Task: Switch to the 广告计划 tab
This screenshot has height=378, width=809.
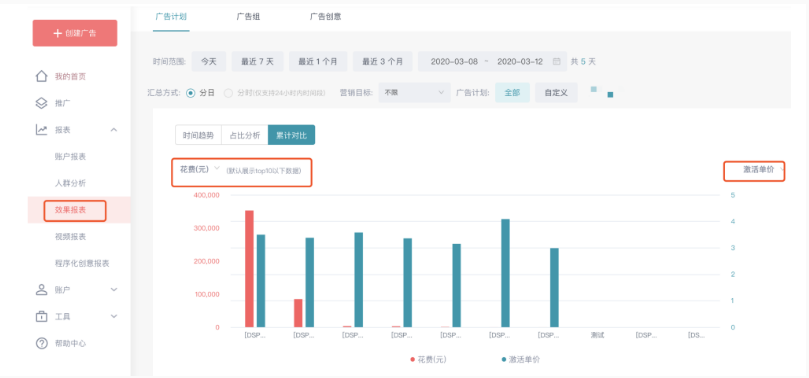Action: pyautogui.click(x=171, y=17)
